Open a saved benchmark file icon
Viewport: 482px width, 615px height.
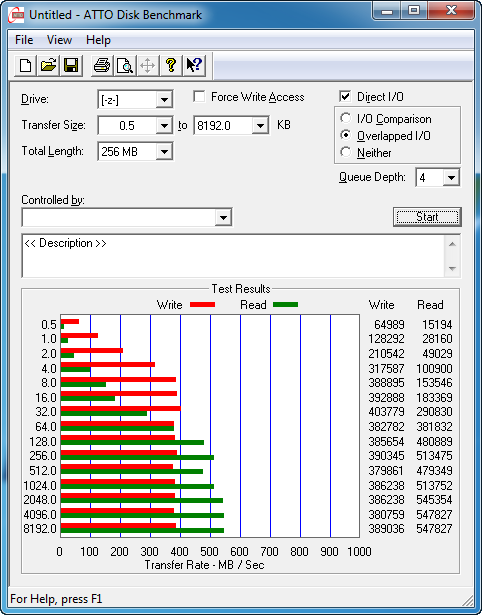coord(48,65)
